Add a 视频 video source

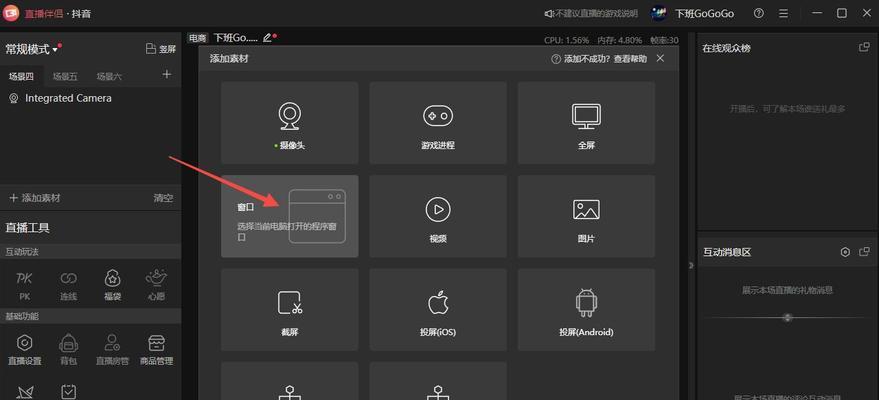coord(438,216)
